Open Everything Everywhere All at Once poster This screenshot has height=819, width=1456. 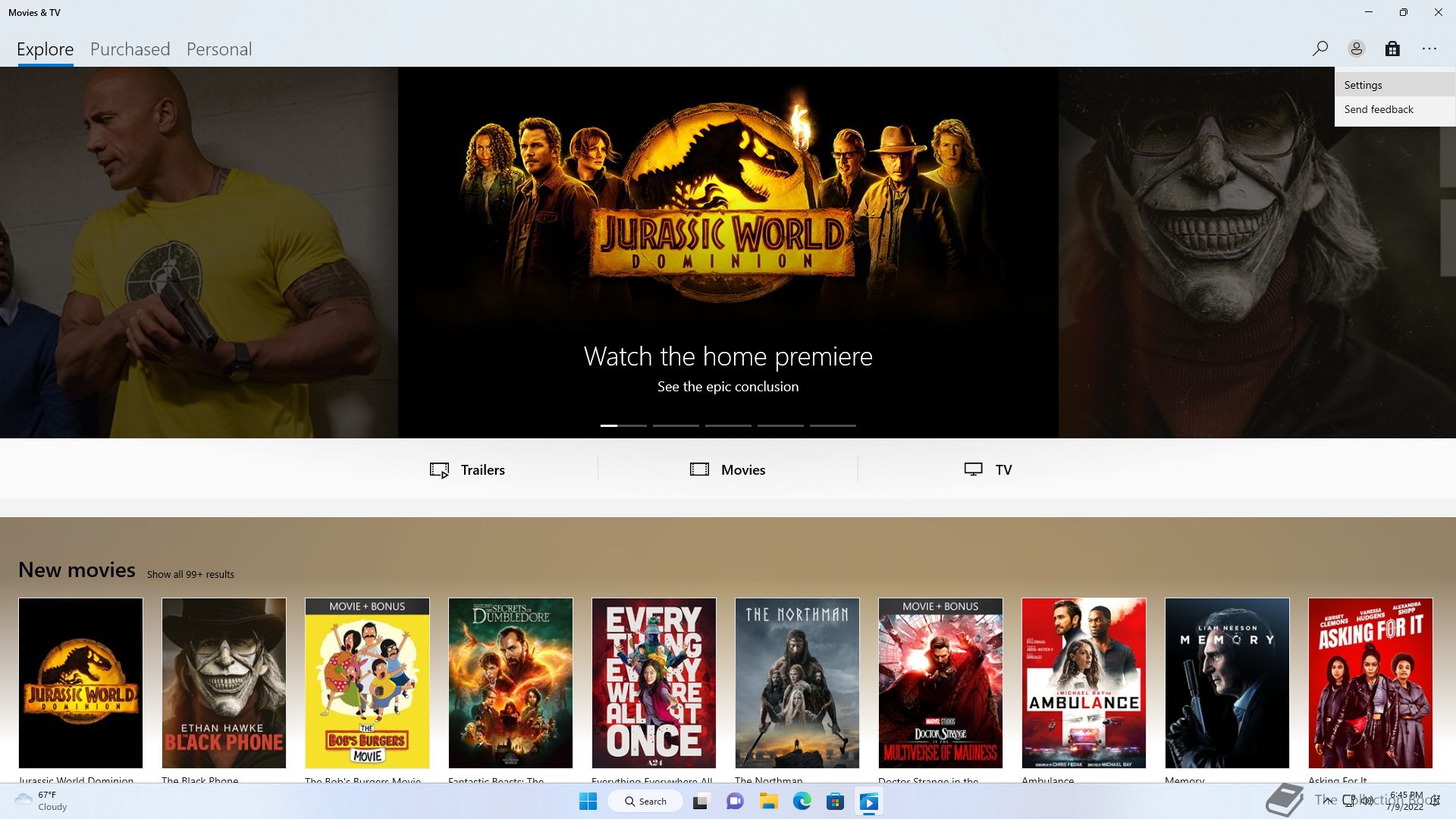(654, 682)
